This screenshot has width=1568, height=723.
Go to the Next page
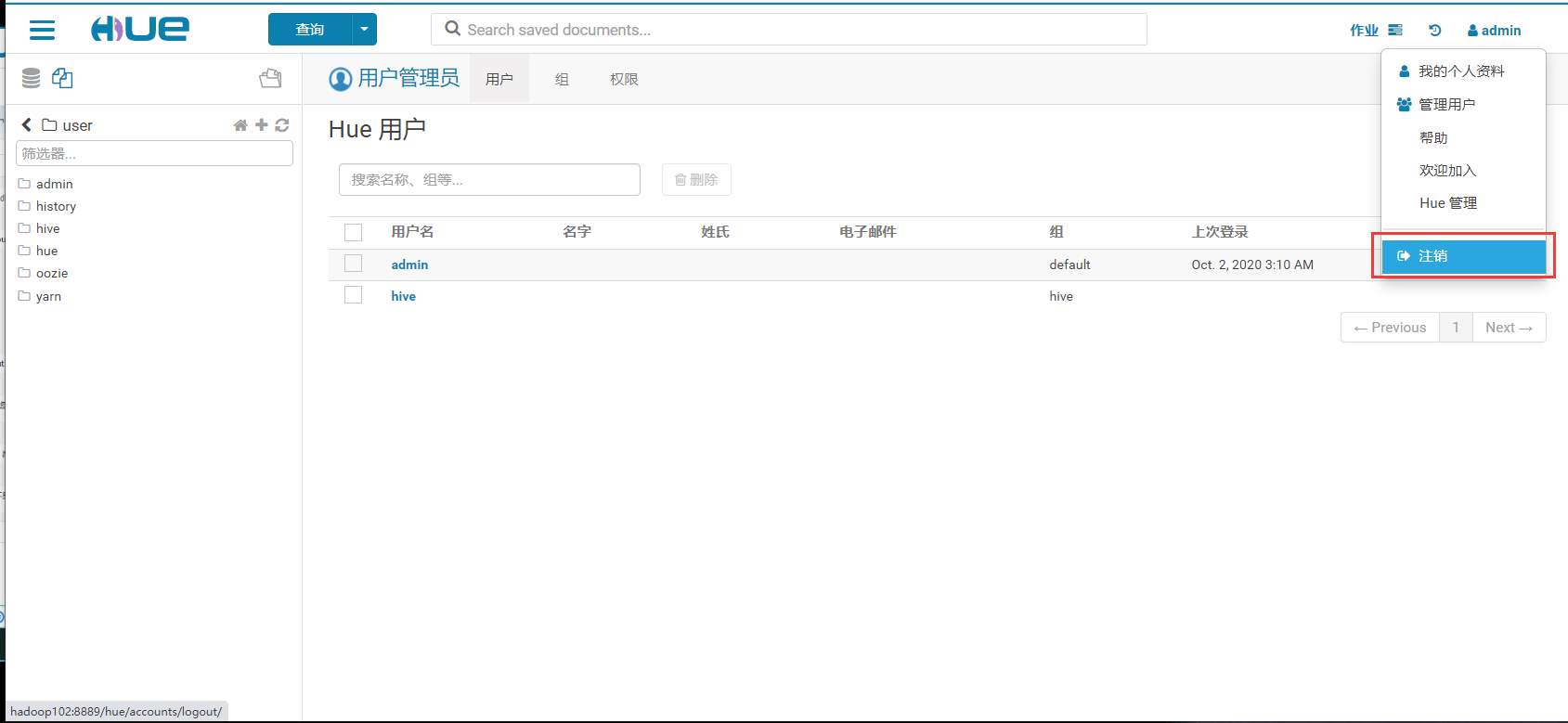[x=1509, y=328]
